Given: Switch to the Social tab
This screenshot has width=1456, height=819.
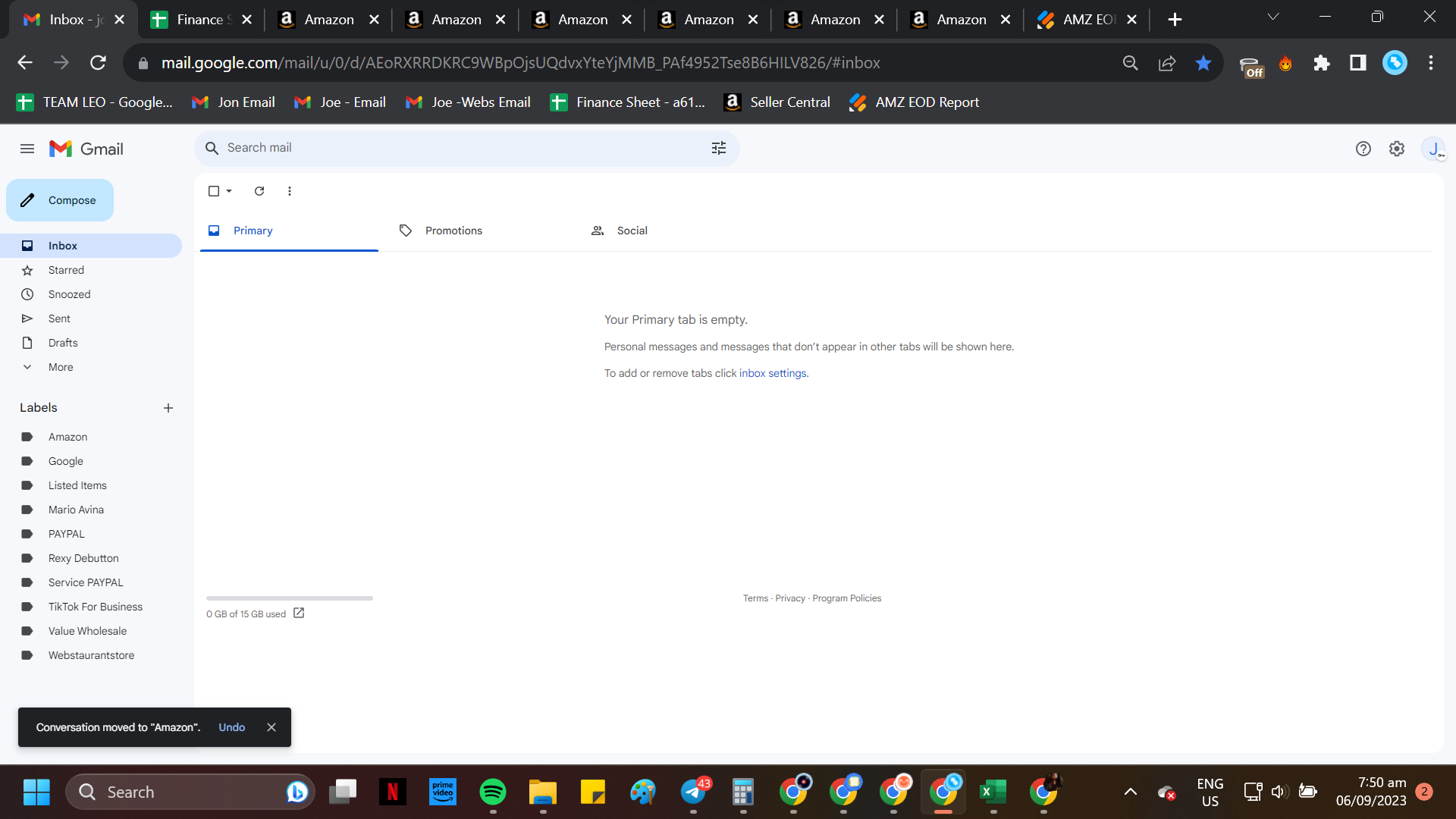Looking at the screenshot, I should tap(673, 231).
